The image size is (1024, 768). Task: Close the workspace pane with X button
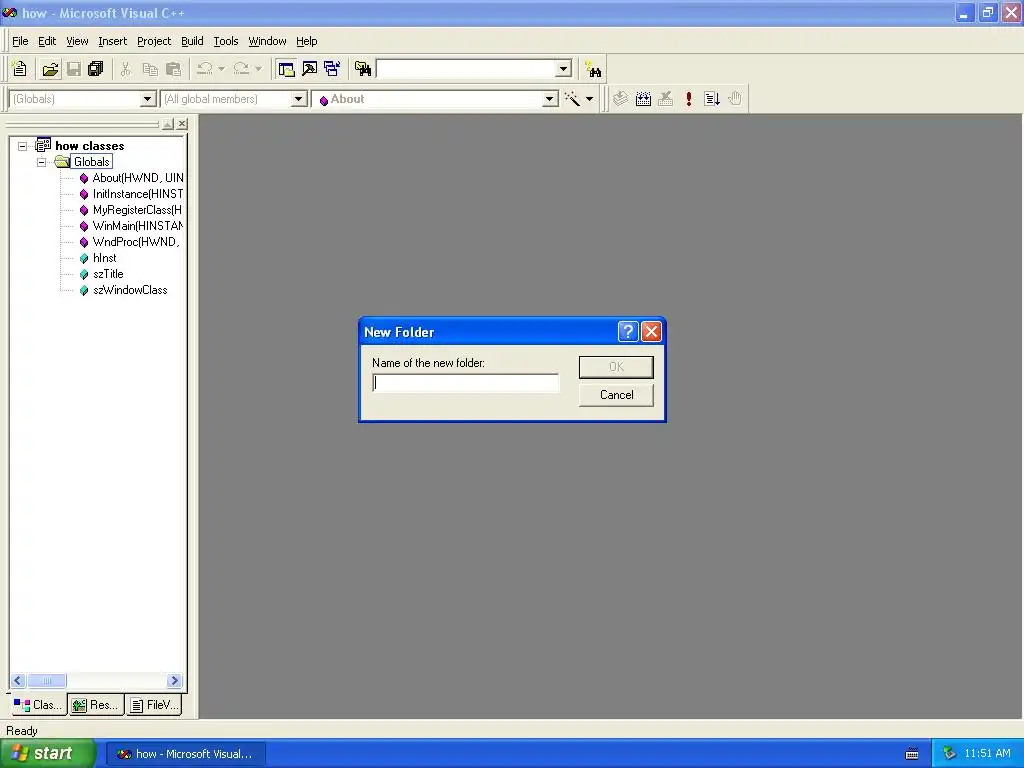click(182, 124)
